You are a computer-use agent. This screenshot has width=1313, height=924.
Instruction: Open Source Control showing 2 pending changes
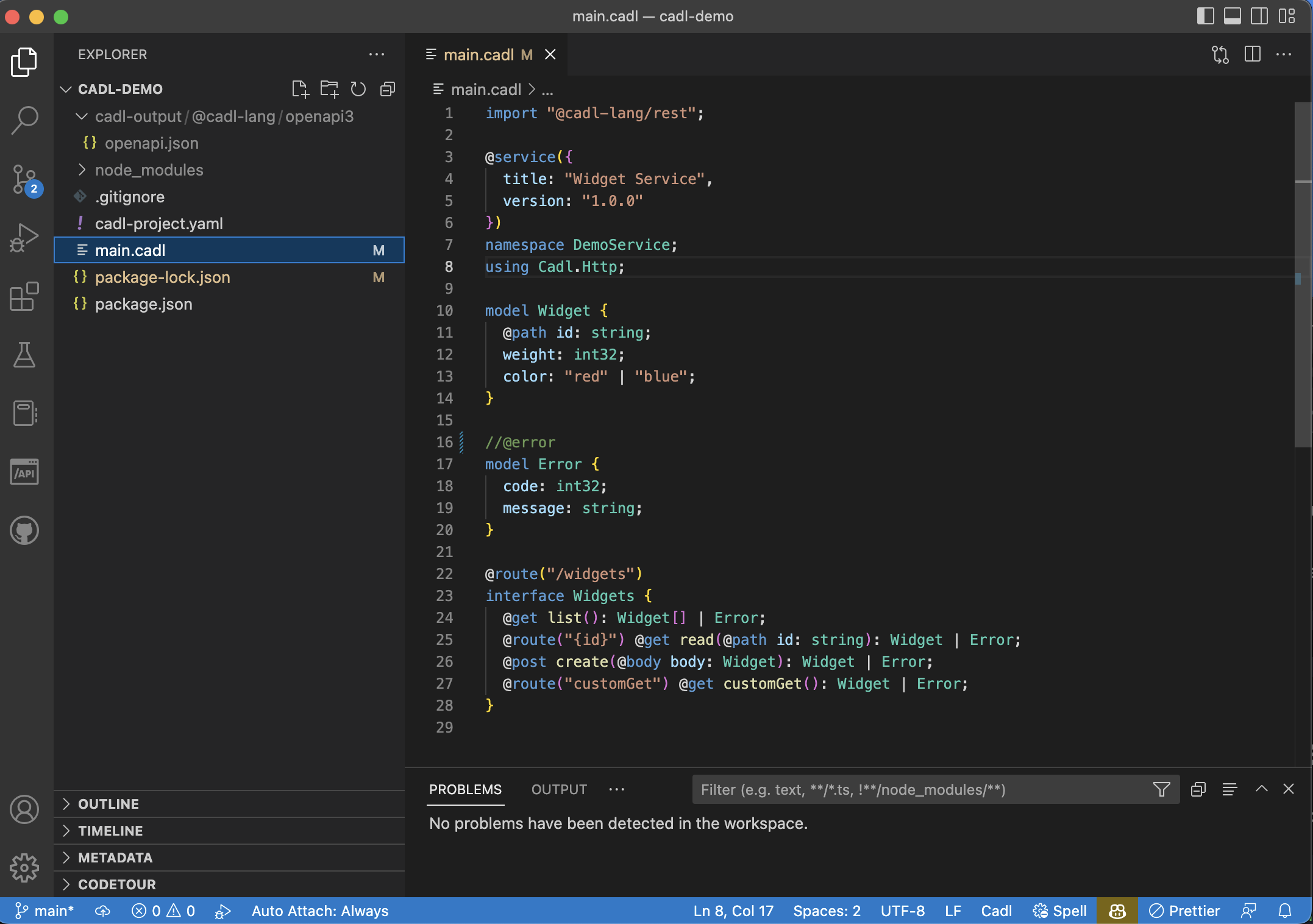pos(24,179)
